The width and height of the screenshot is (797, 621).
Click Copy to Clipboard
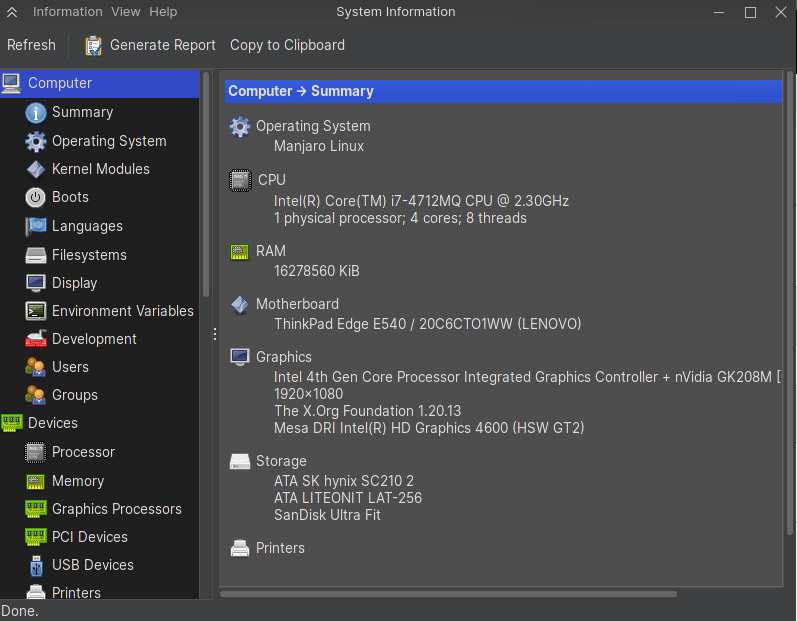287,45
